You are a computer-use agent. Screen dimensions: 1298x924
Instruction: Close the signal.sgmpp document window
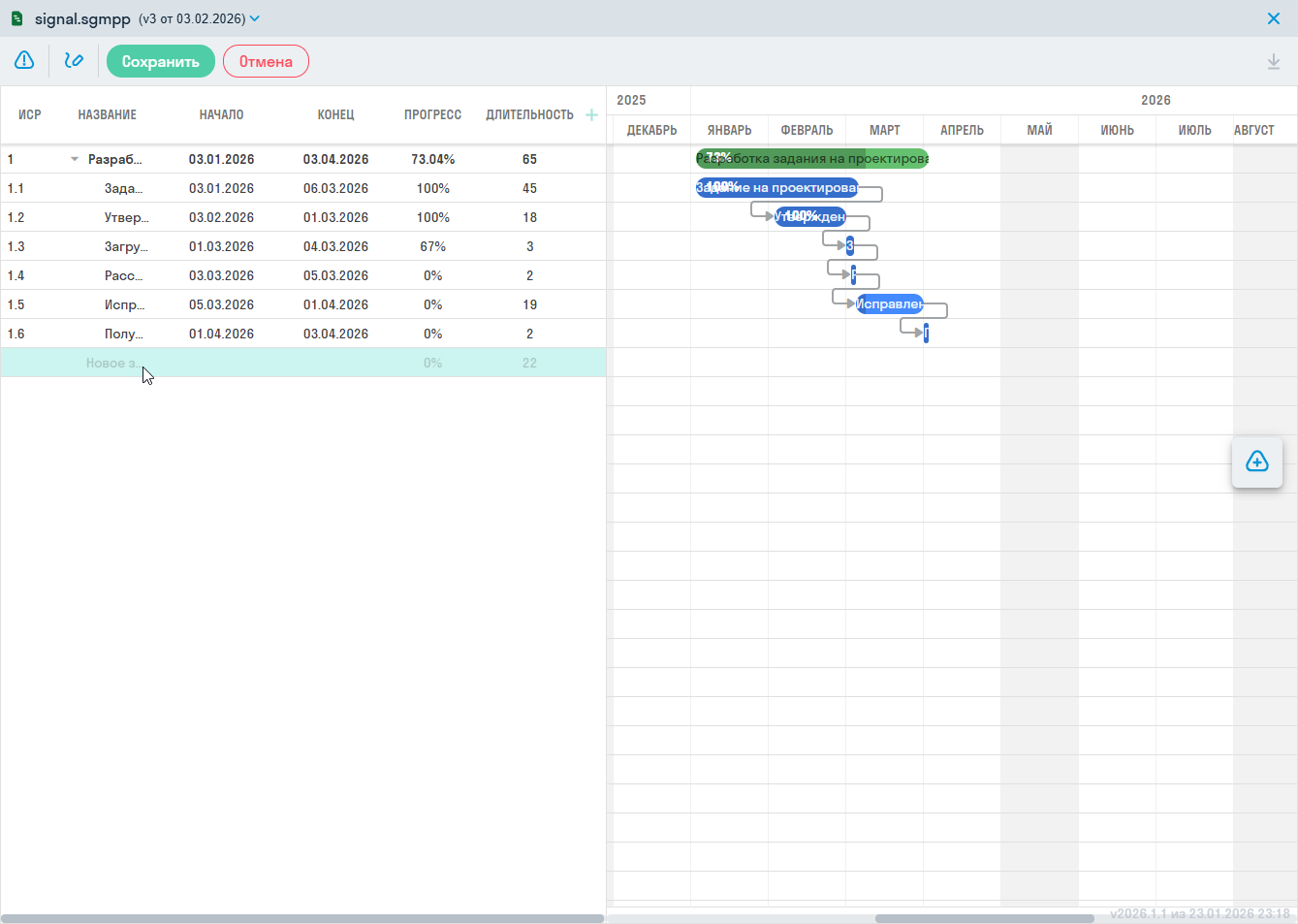tap(1274, 18)
